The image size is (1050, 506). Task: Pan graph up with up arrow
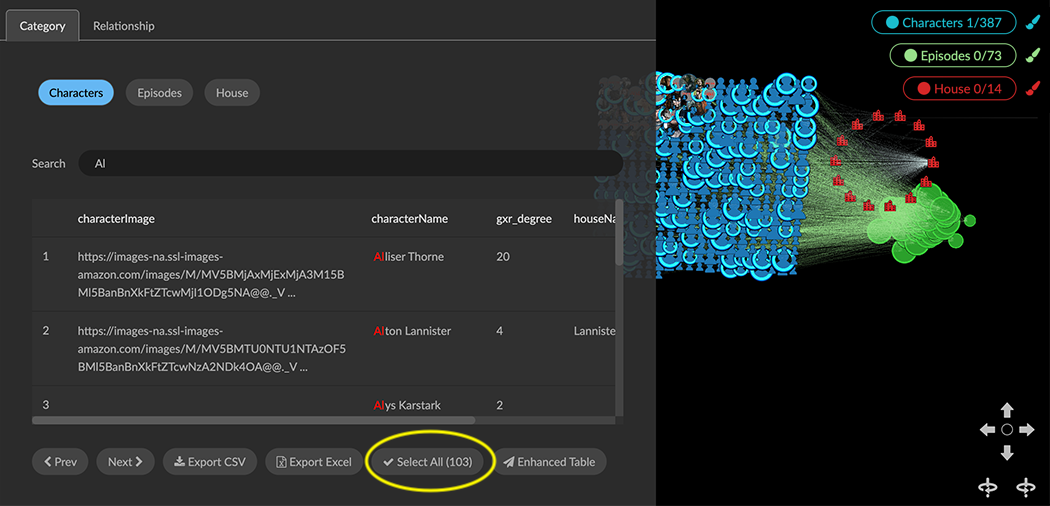coord(1006,410)
